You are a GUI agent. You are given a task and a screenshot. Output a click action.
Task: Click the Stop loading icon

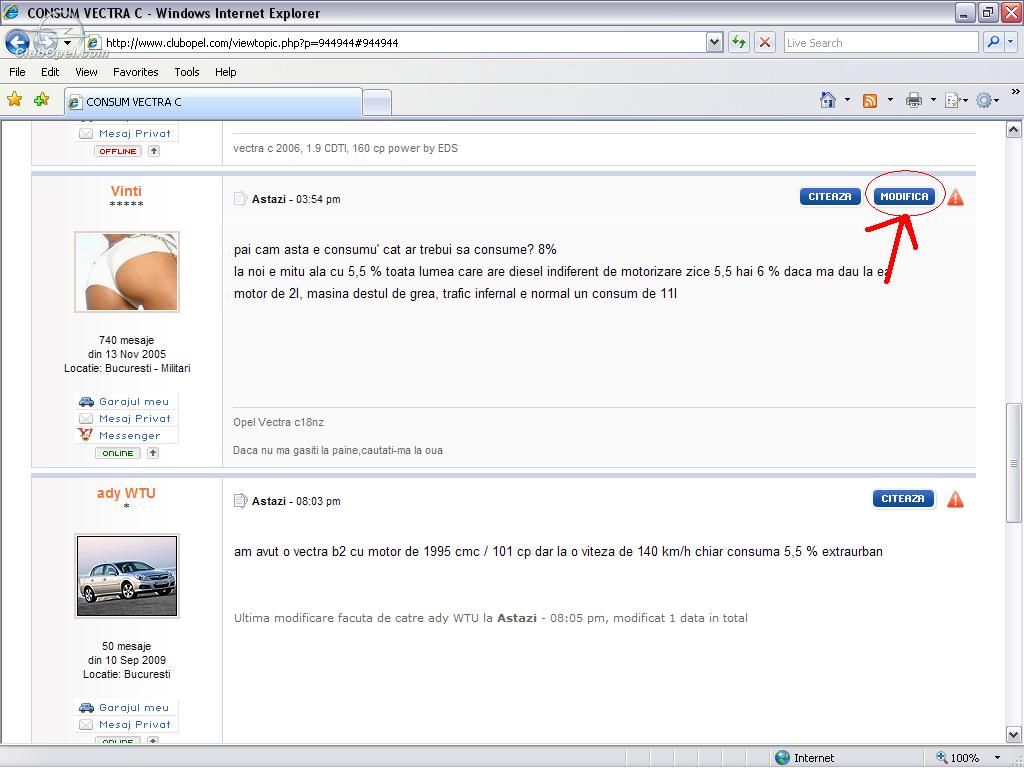pyautogui.click(x=765, y=42)
